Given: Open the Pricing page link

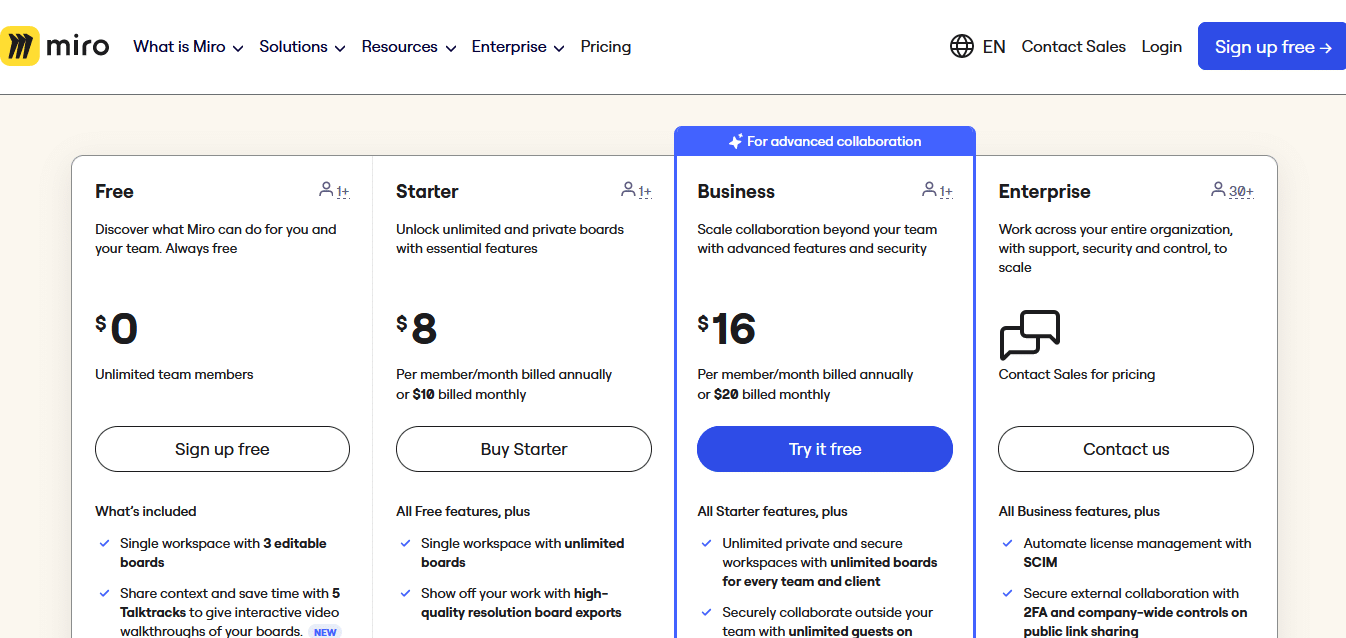Looking at the screenshot, I should (x=606, y=47).
